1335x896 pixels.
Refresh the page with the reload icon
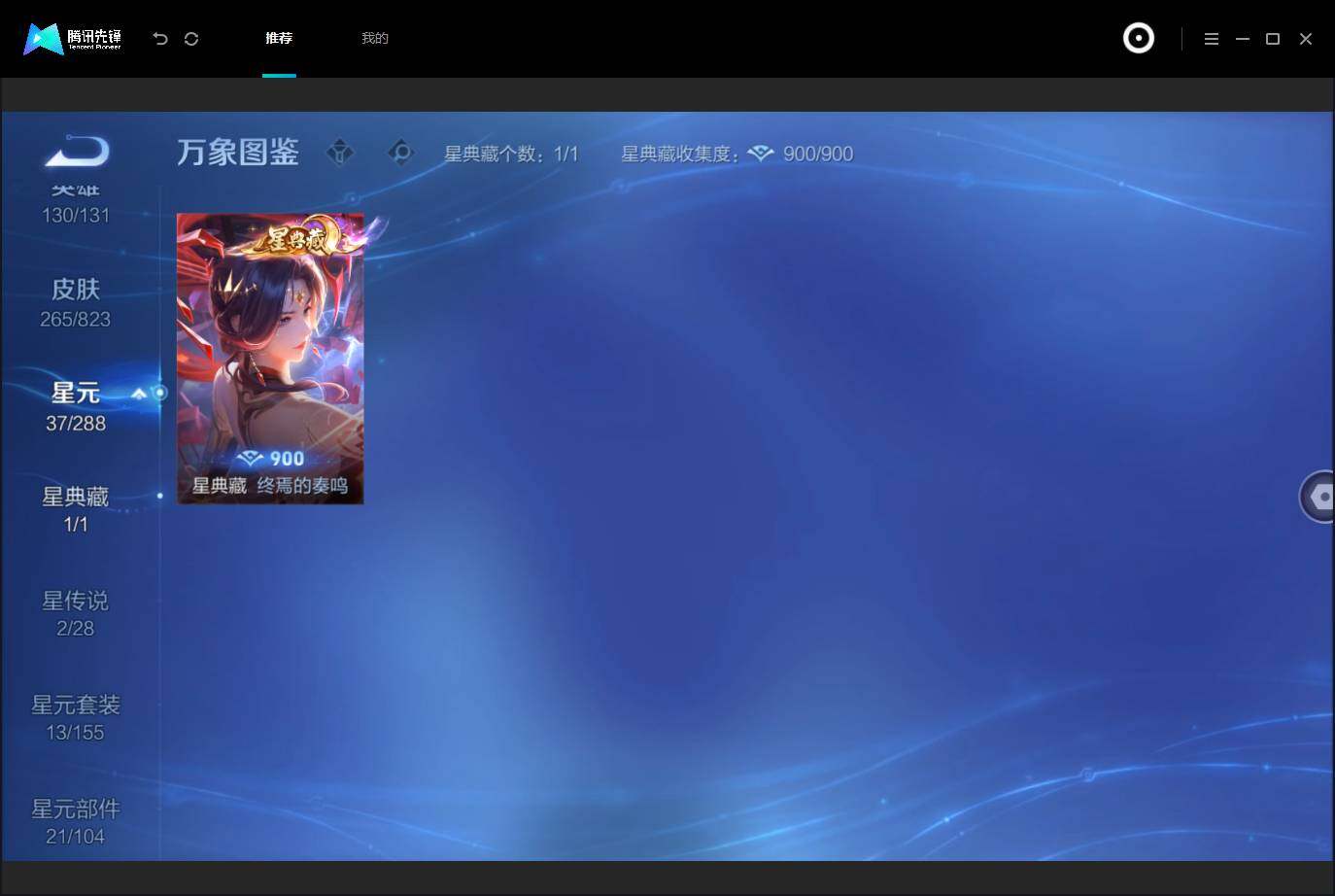coord(191,39)
